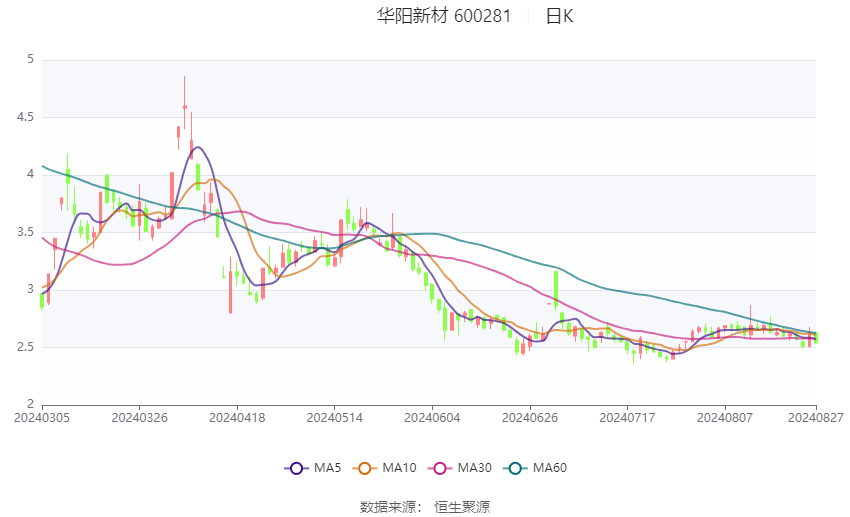
Task: Click the 20240626 date axis label
Action: 530,418
